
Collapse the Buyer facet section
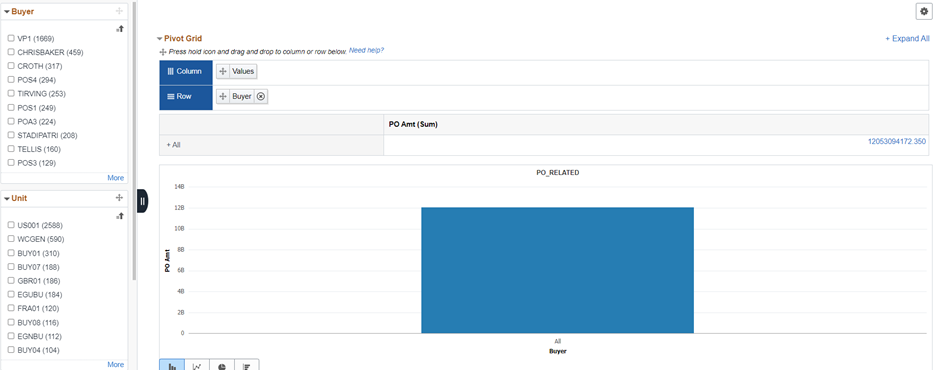pyautogui.click(x=7, y=11)
